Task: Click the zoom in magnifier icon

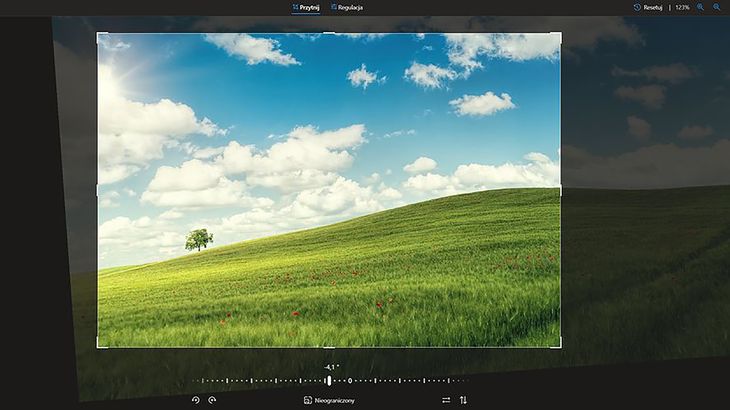Action: click(x=700, y=7)
